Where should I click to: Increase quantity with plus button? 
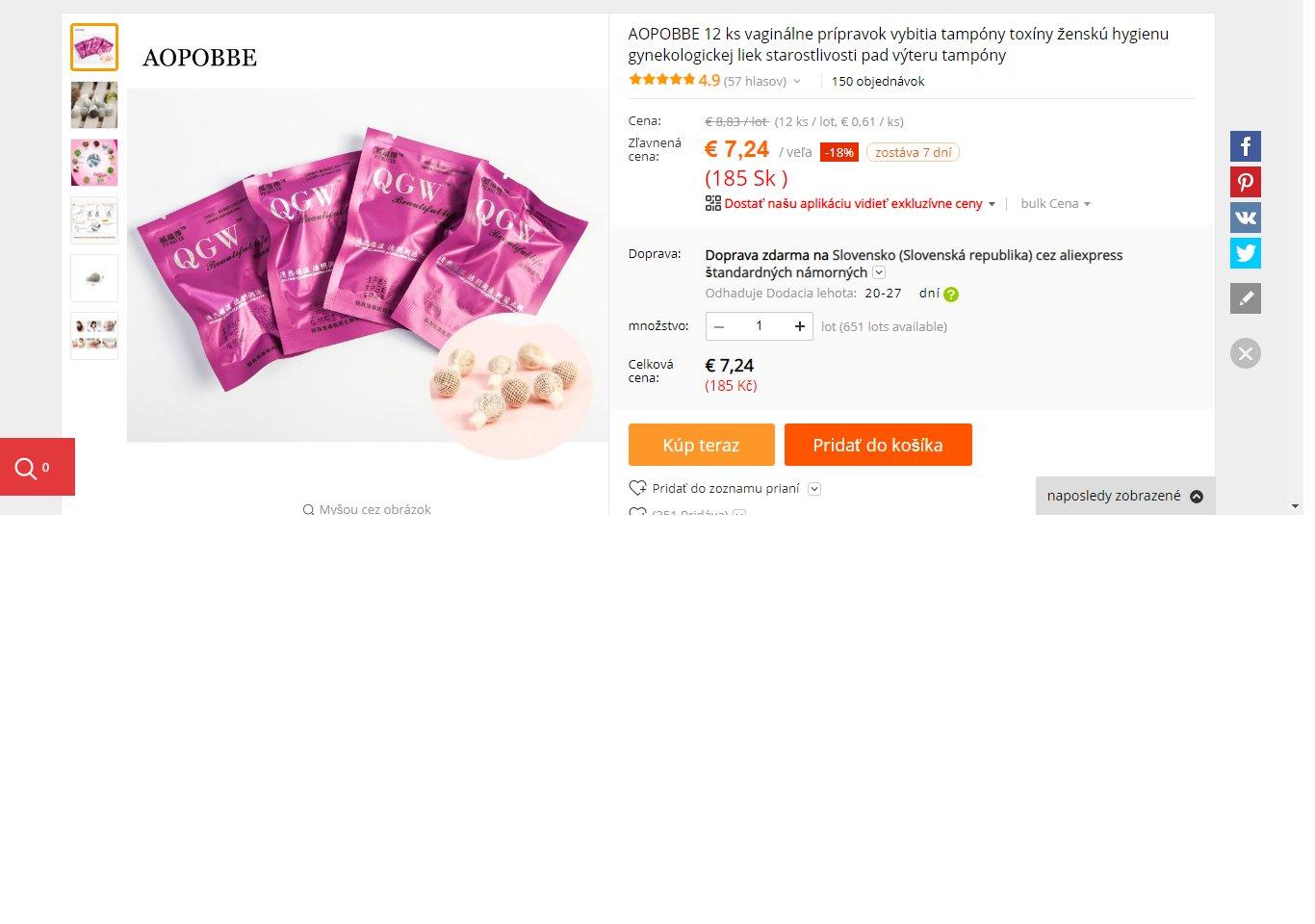coord(799,326)
